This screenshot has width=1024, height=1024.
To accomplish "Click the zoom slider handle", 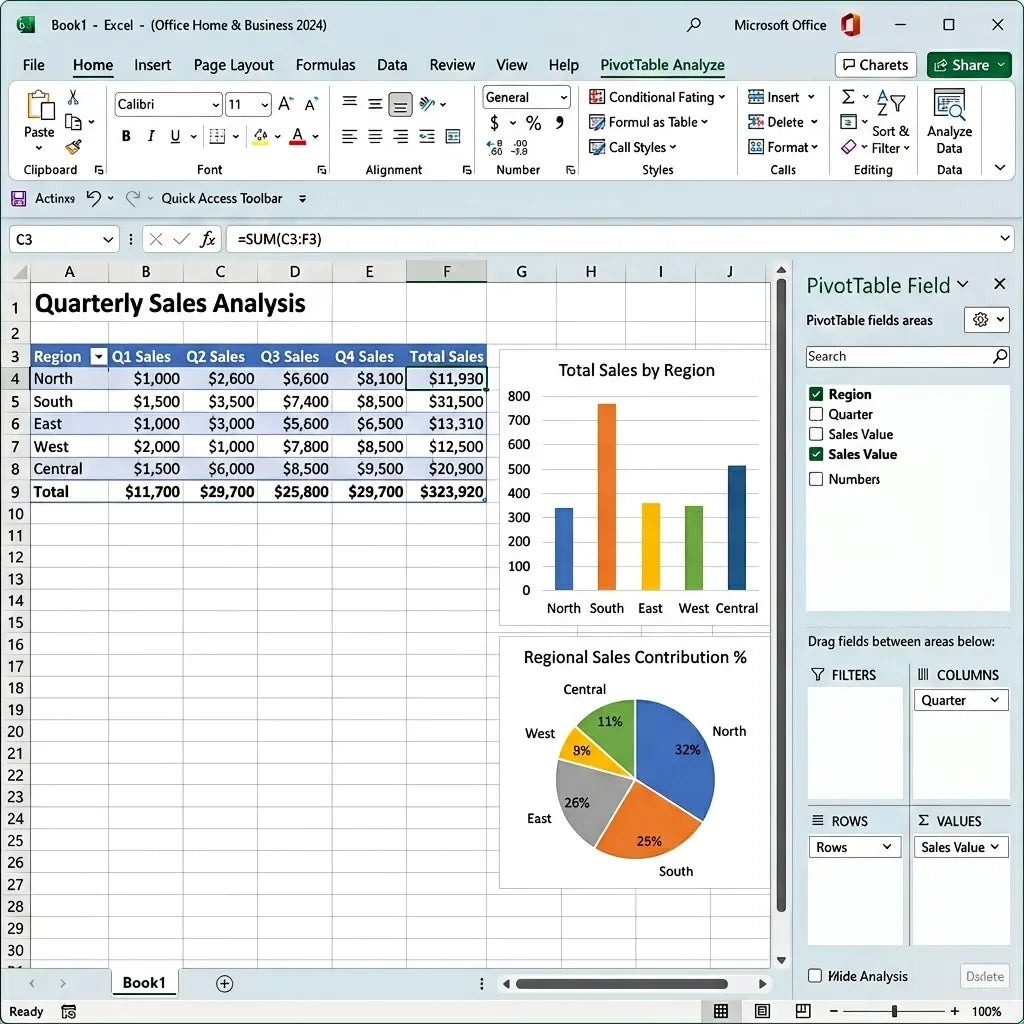I will click(x=894, y=1011).
